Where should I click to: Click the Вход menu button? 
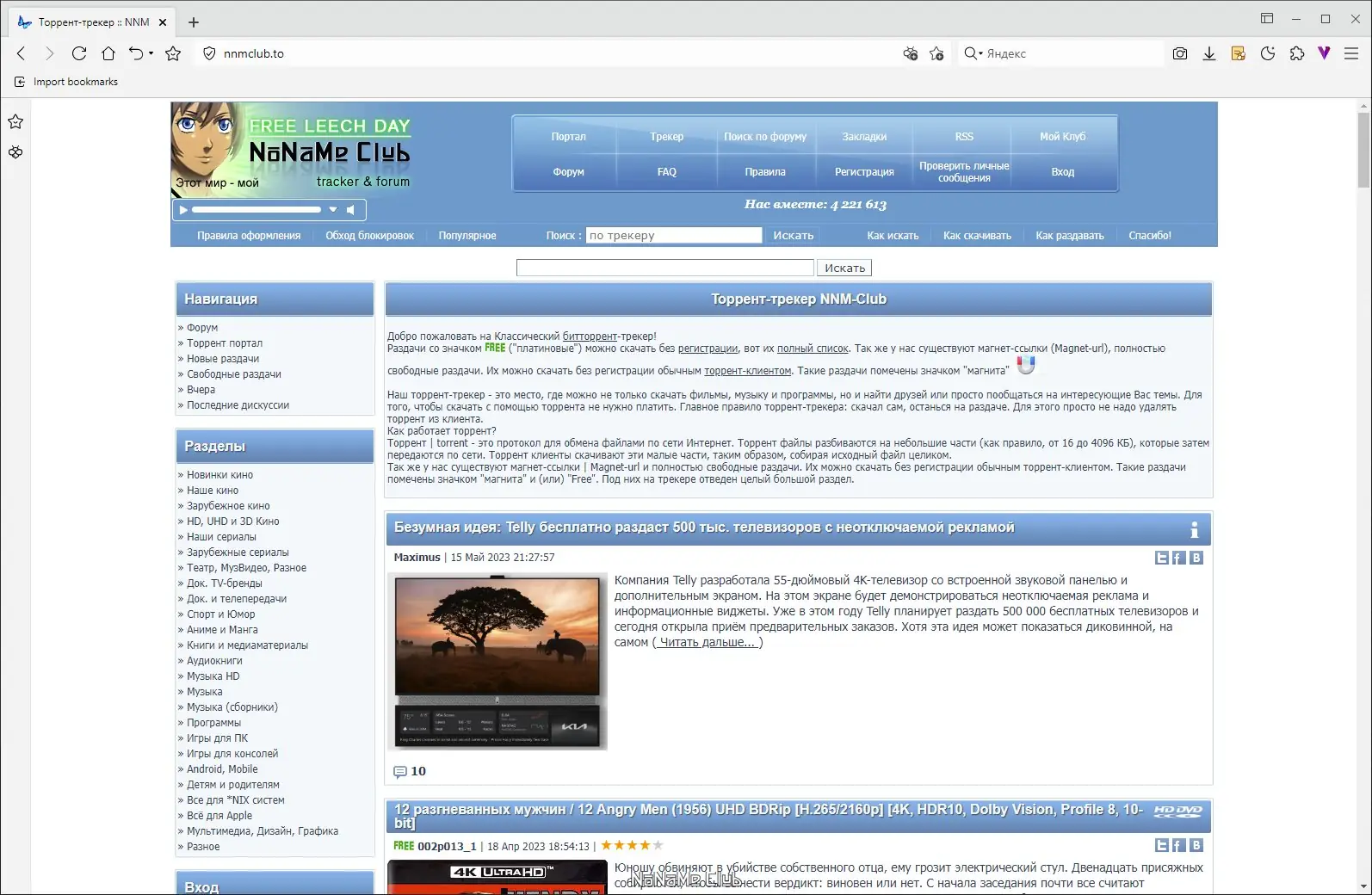click(x=1063, y=172)
